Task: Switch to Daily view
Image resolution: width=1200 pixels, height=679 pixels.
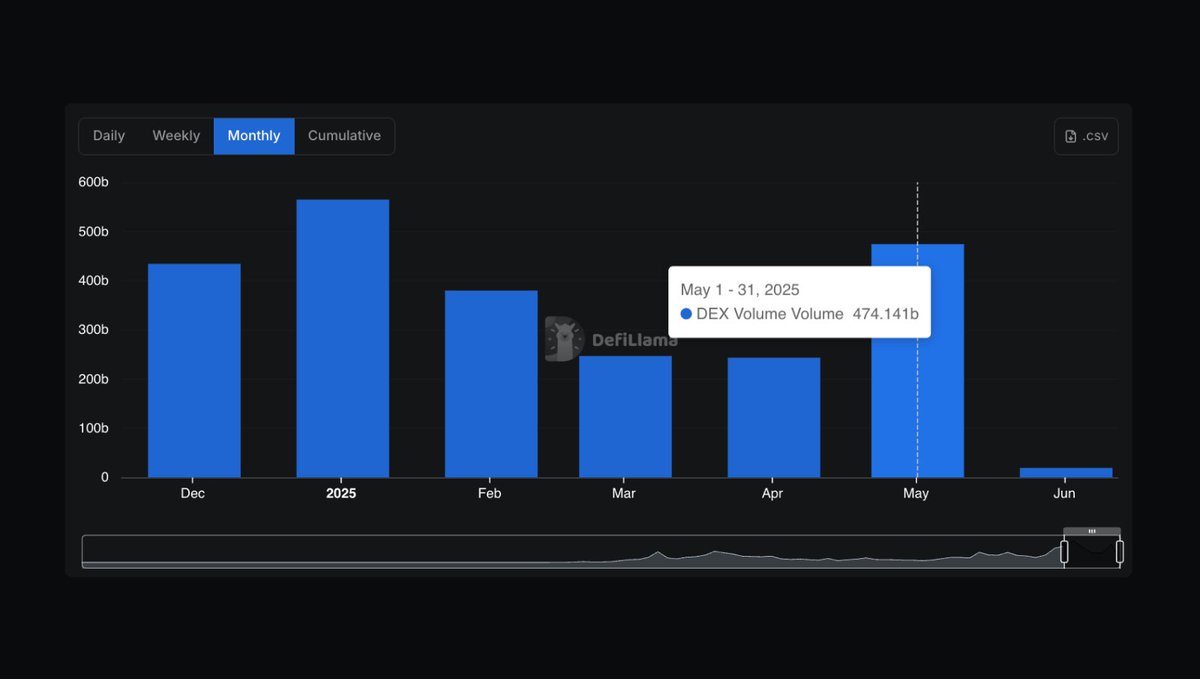Action: [x=109, y=136]
